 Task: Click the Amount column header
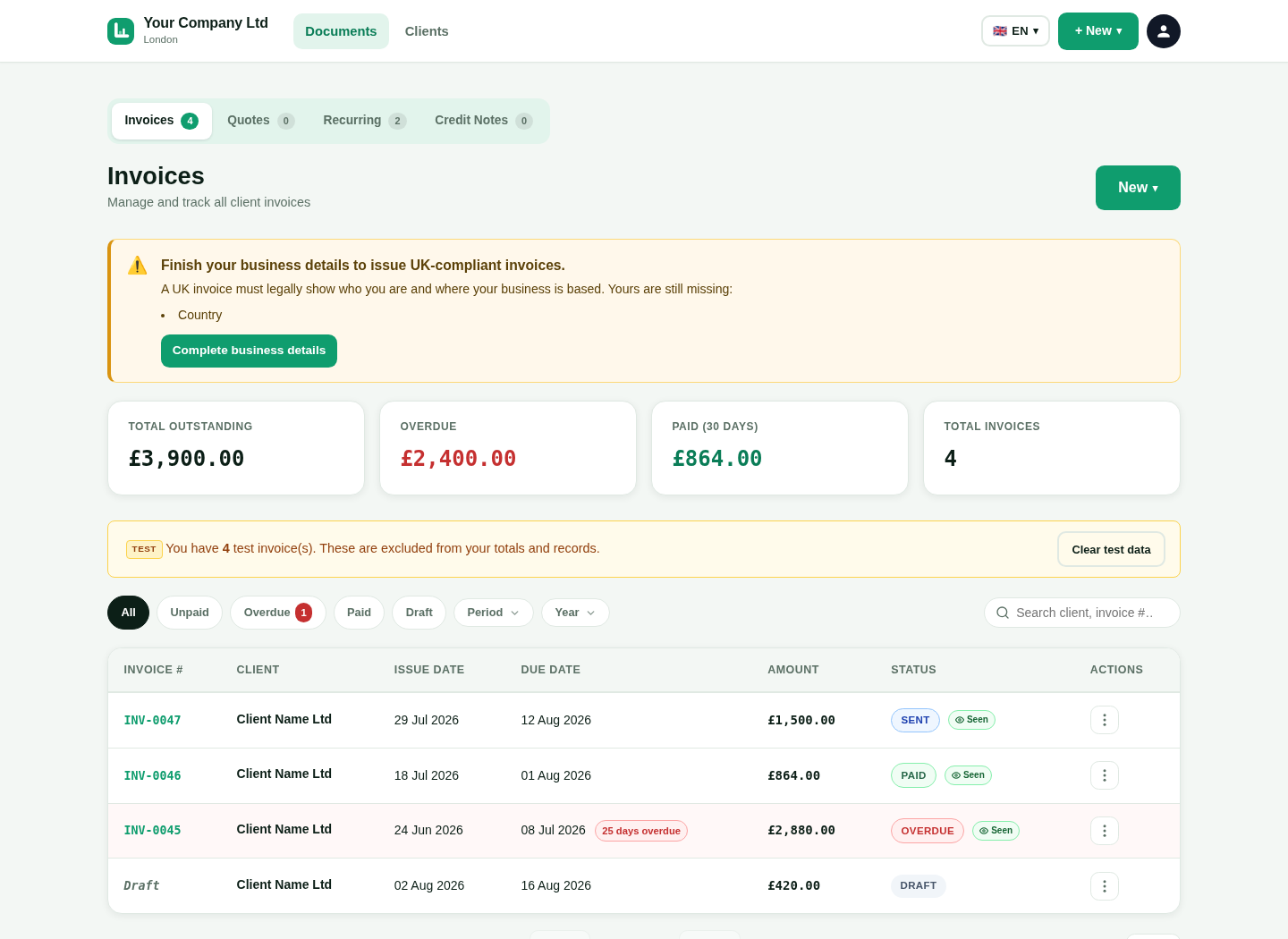coord(793,670)
